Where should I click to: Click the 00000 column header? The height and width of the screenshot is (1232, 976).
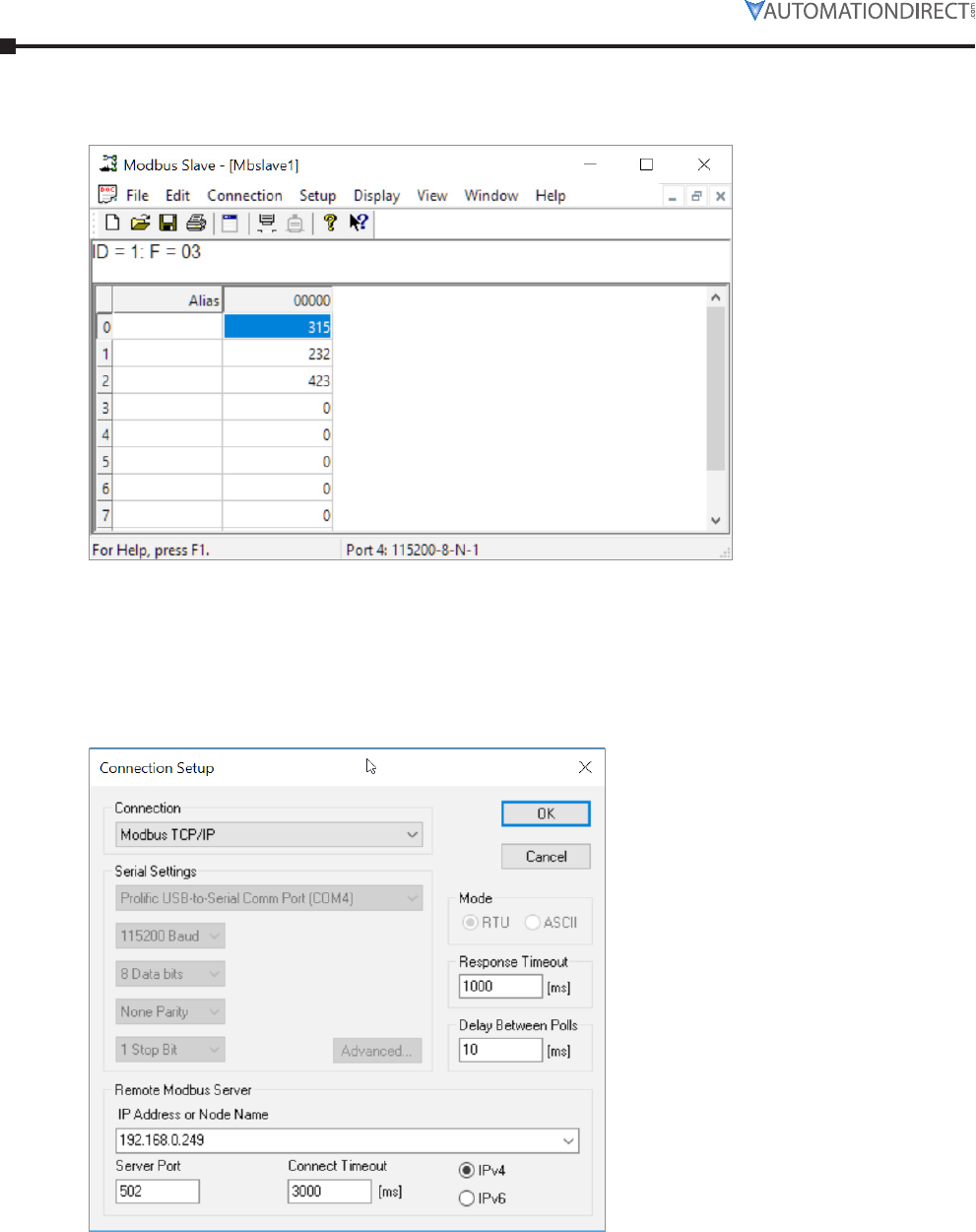[278, 300]
